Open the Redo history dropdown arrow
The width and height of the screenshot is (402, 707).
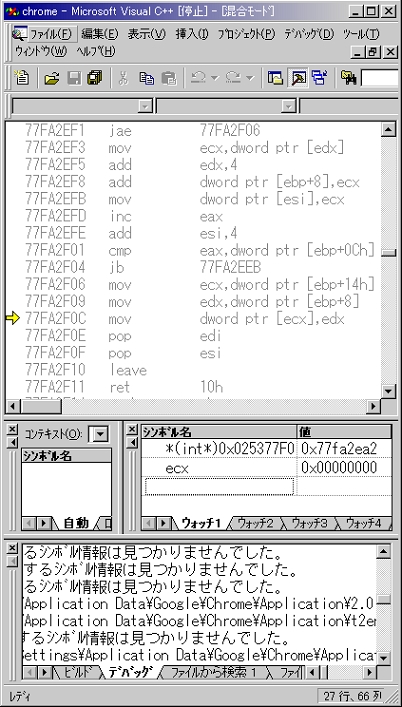tap(250, 78)
